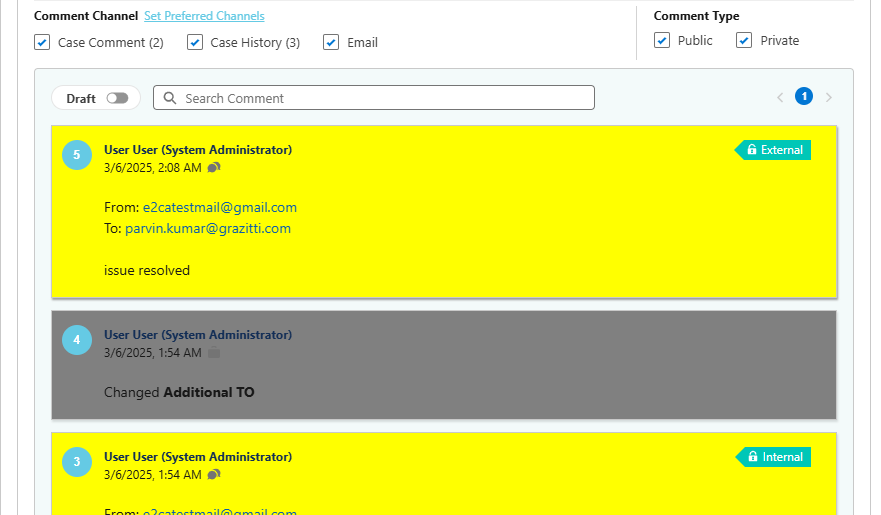Click the number 3 comment badge
Viewport: 881px width, 515px height.
pyautogui.click(x=77, y=462)
